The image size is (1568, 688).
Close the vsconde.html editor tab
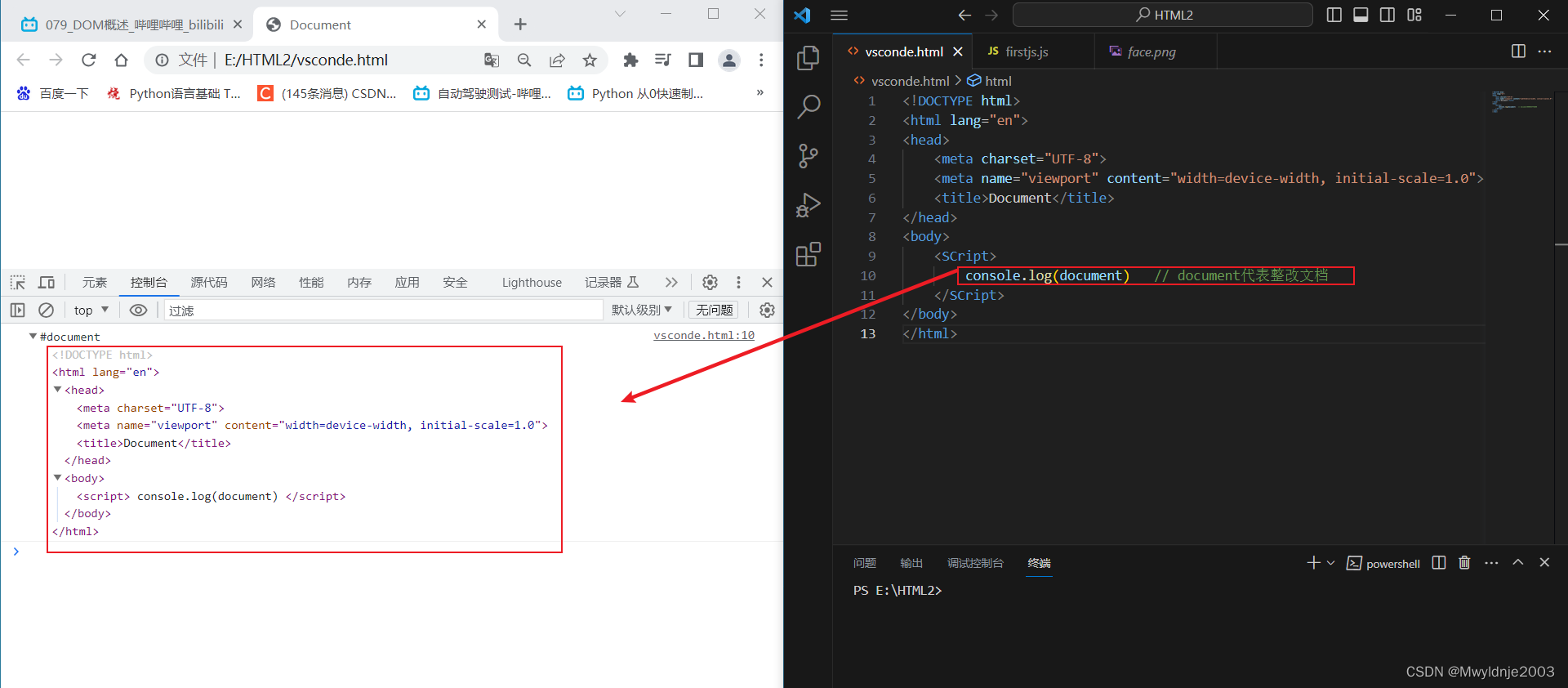tap(958, 51)
